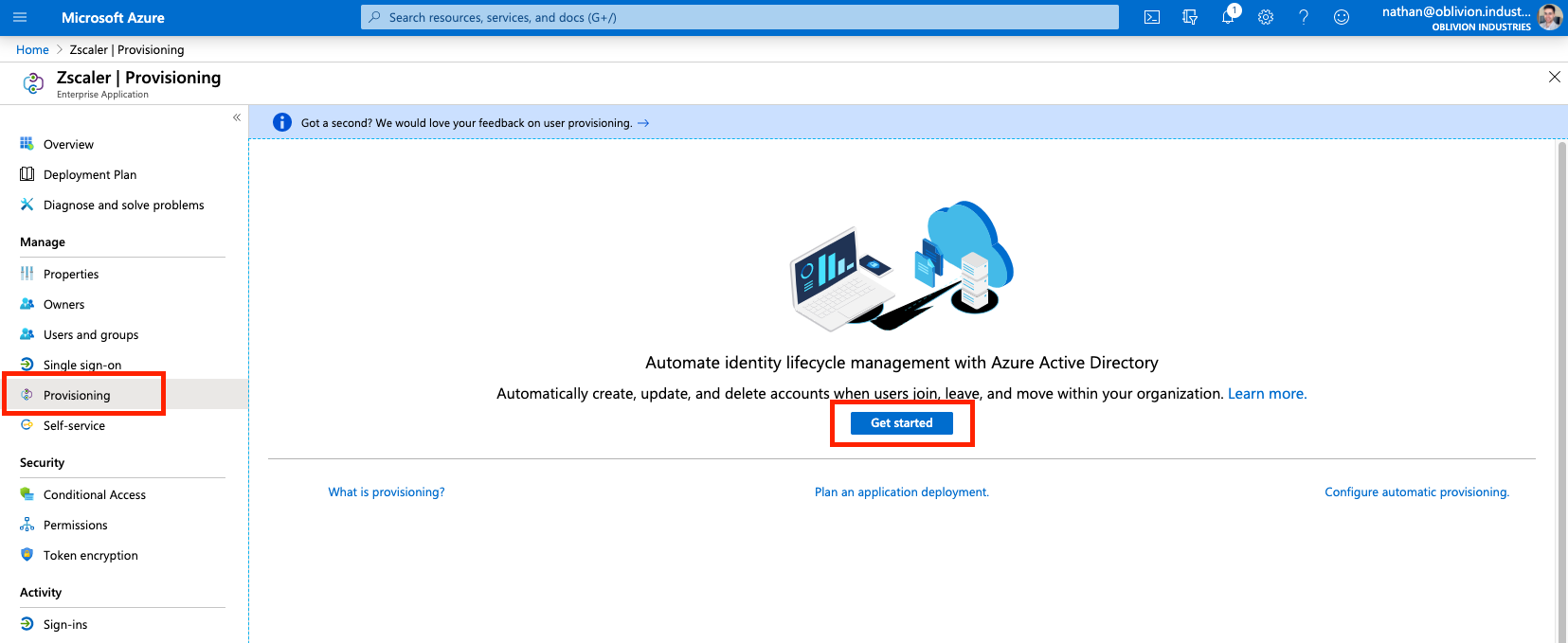
Task: Launch Cloud Shell from the top bar
Action: coord(1152,17)
